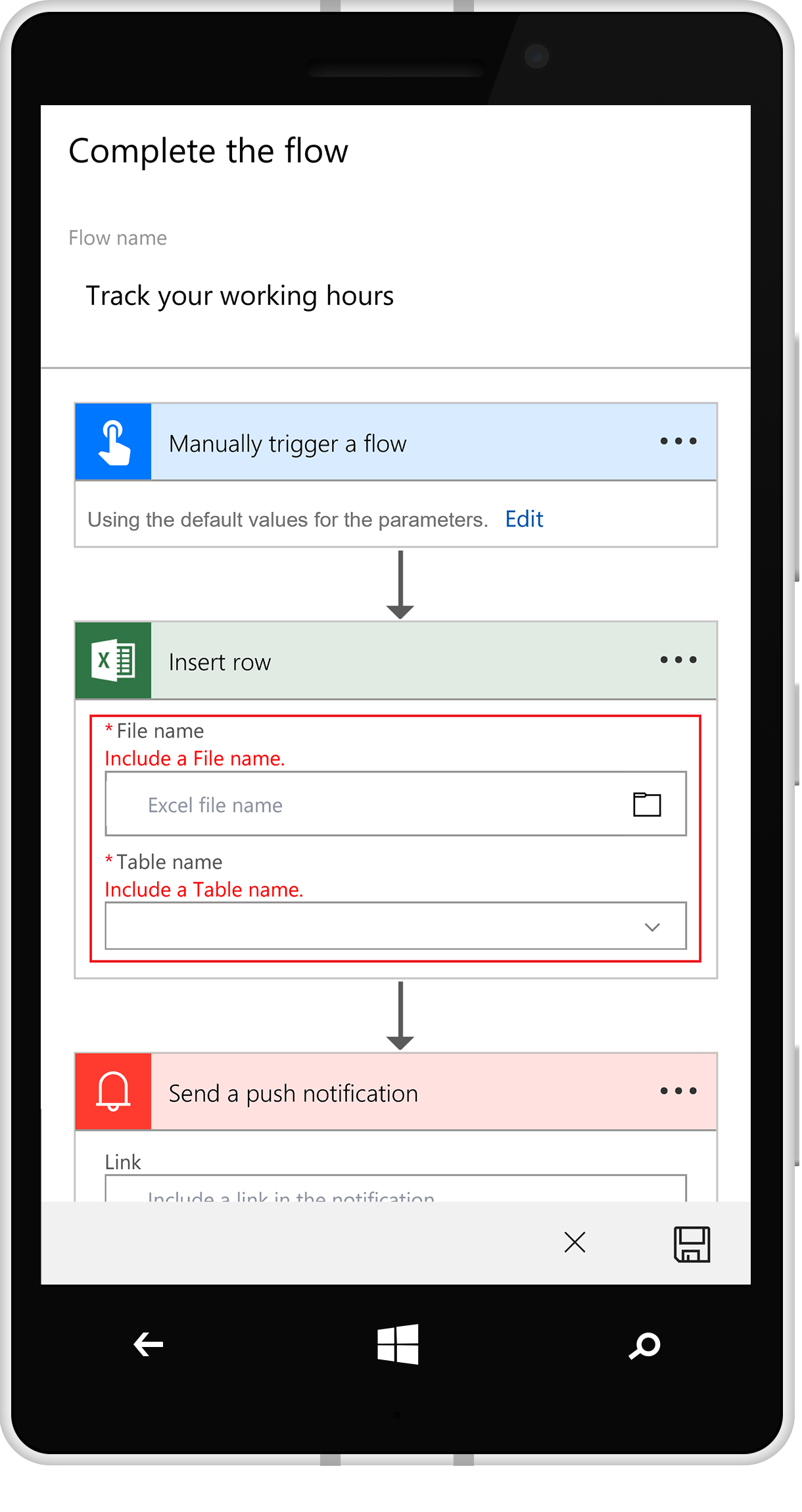Expand the Table name dropdown
The image size is (802, 1512).
(x=396, y=926)
